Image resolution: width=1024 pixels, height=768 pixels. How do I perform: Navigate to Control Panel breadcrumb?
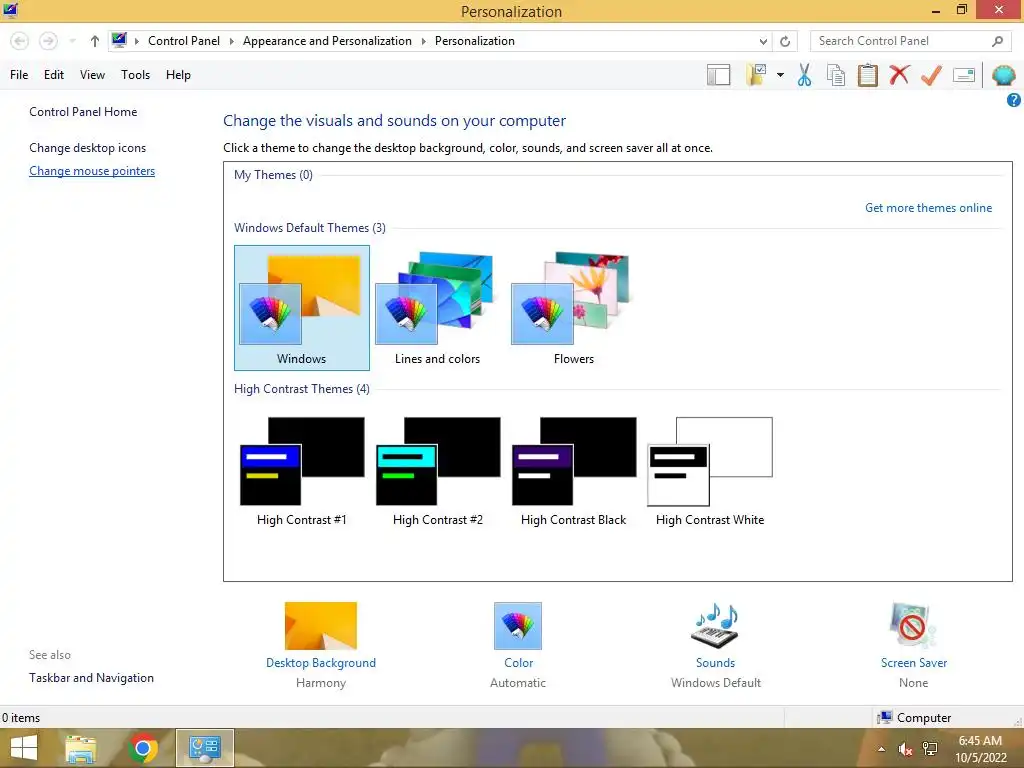[184, 41]
